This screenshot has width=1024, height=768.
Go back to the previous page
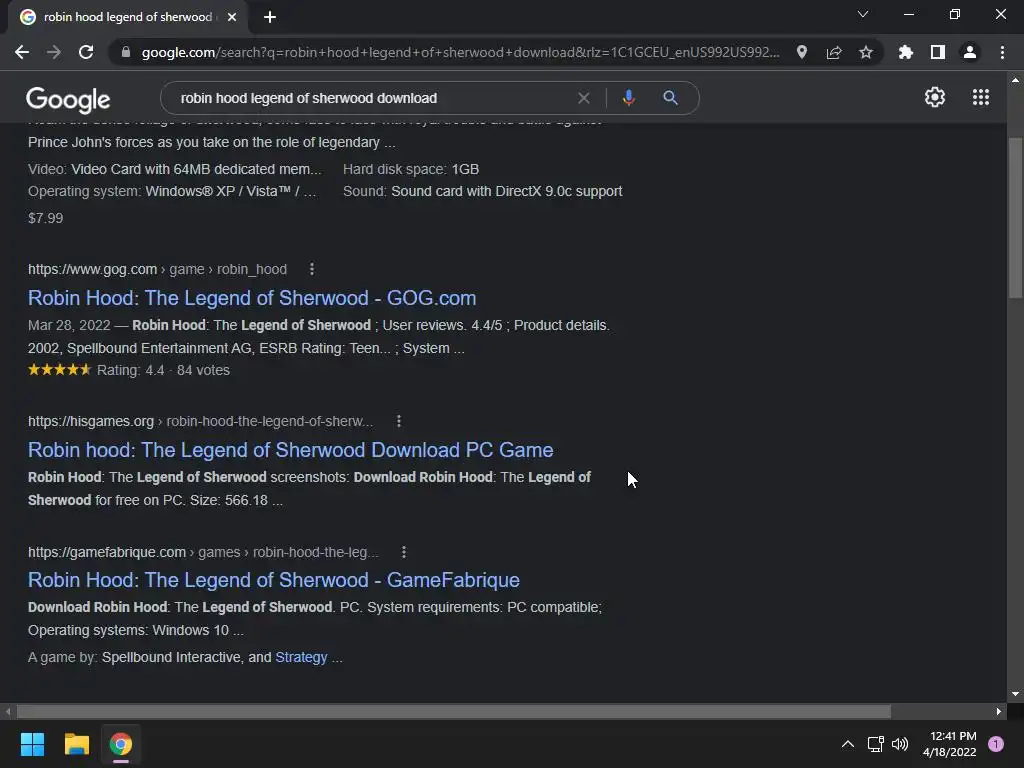pyautogui.click(x=22, y=52)
